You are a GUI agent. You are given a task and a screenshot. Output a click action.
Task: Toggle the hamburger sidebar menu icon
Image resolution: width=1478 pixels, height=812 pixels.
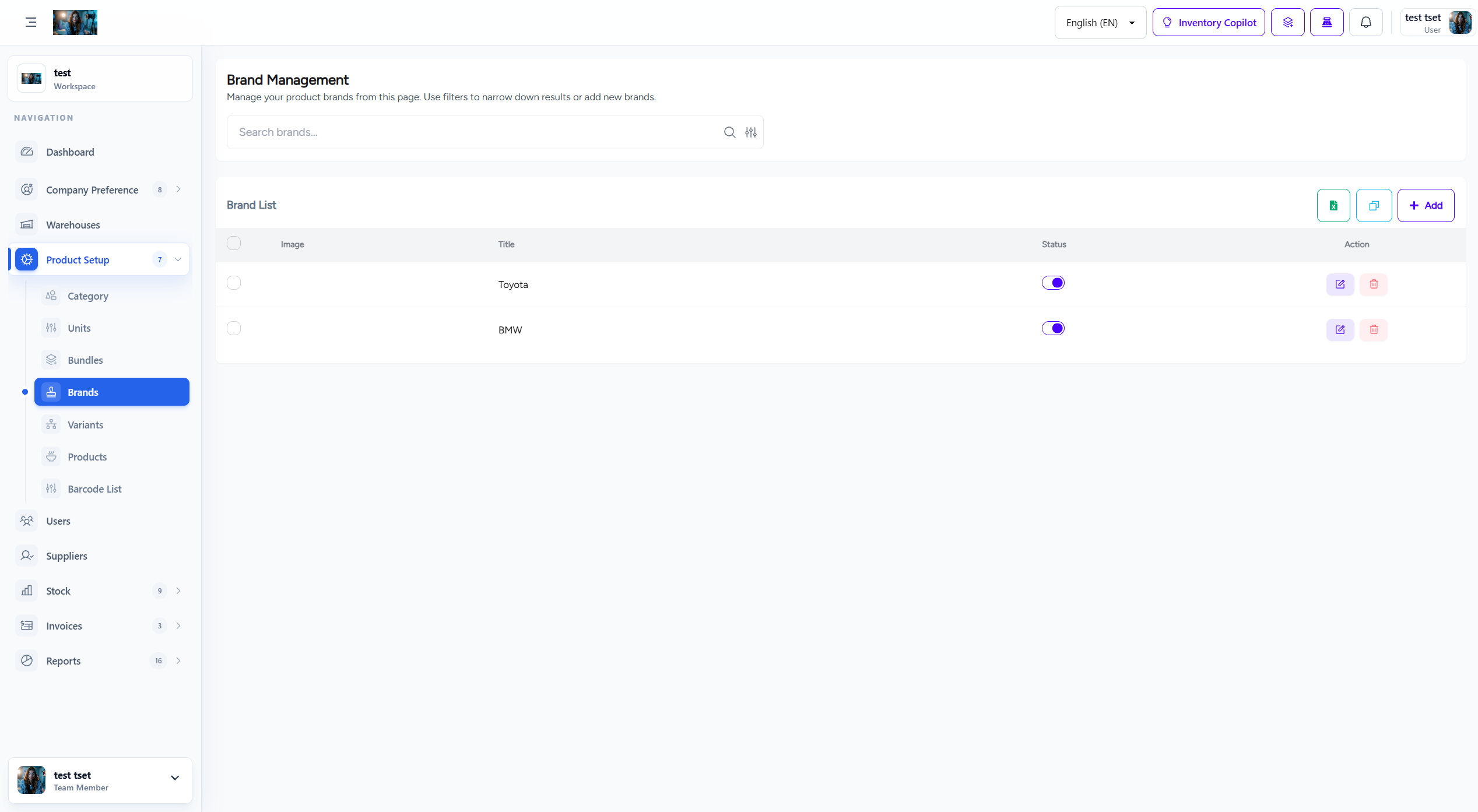[x=31, y=22]
